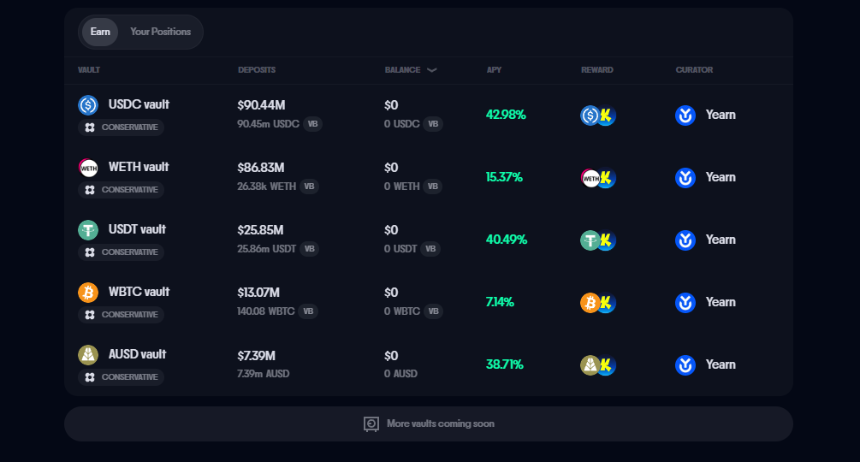
Task: Click the AUSD vault token icon
Action: coord(88,355)
